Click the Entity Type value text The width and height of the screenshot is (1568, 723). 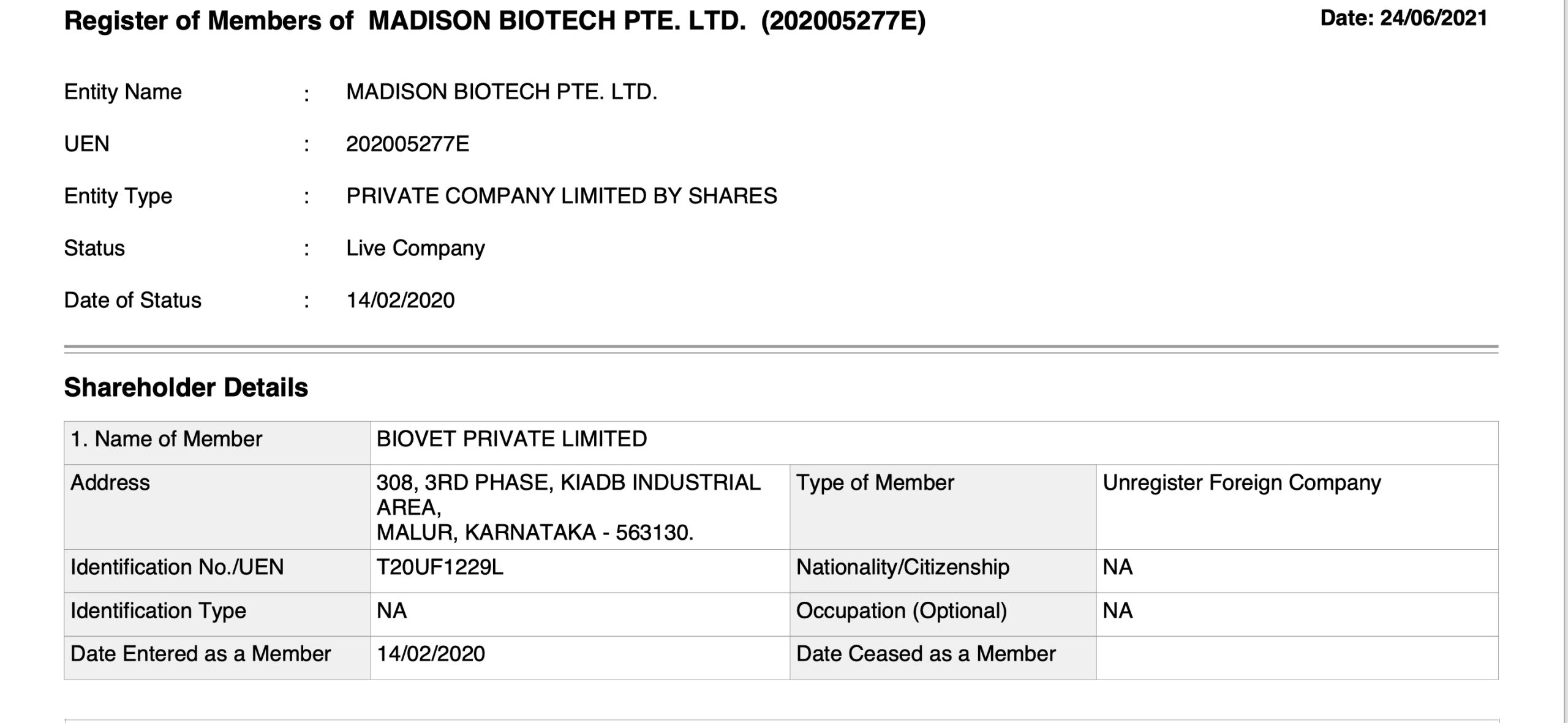(x=562, y=196)
